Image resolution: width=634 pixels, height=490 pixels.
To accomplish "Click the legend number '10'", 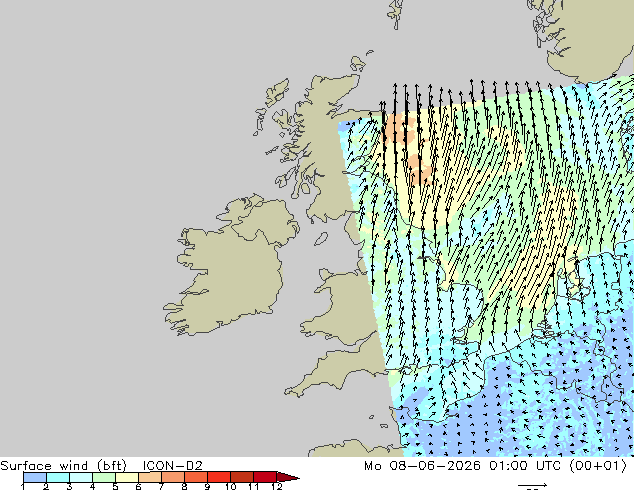I will click(x=230, y=486).
